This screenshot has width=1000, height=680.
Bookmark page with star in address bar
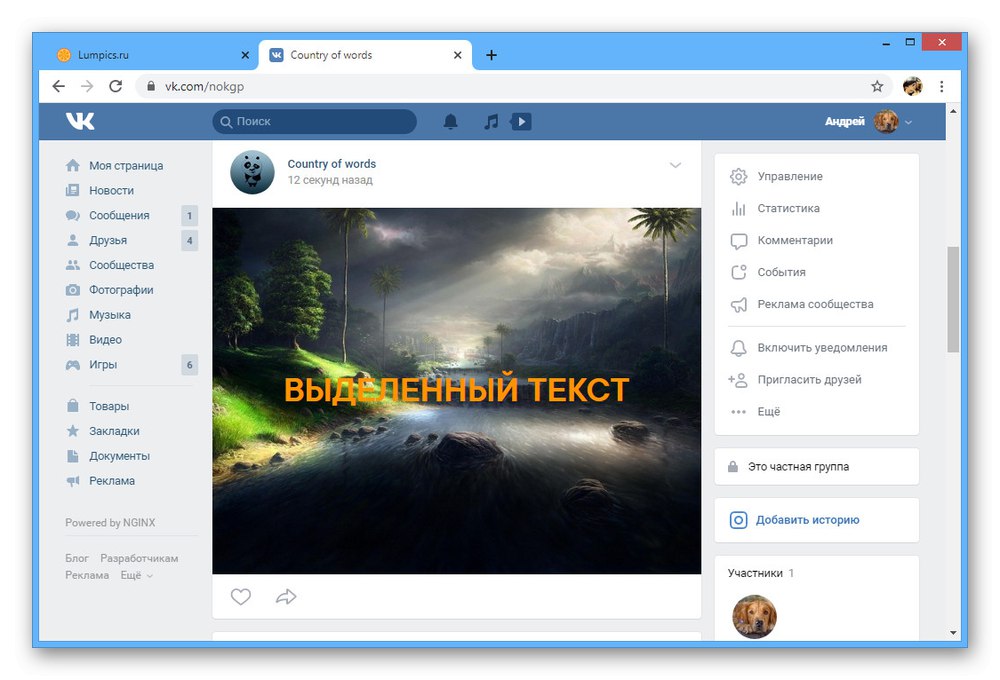coord(877,86)
